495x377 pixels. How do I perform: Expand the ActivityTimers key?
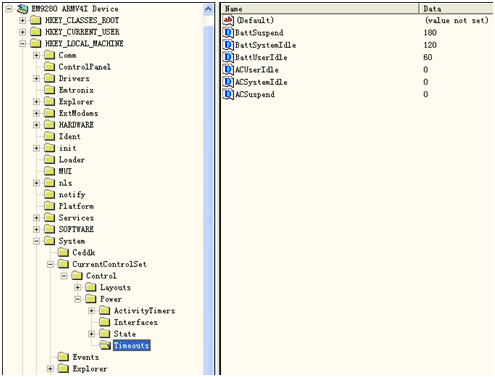click(91, 311)
